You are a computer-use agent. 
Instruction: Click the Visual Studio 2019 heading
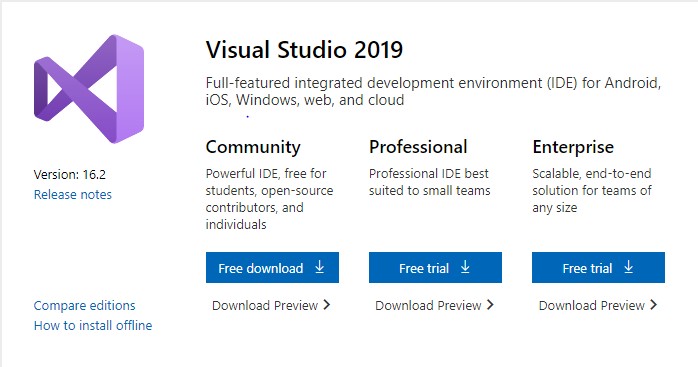[x=304, y=49]
